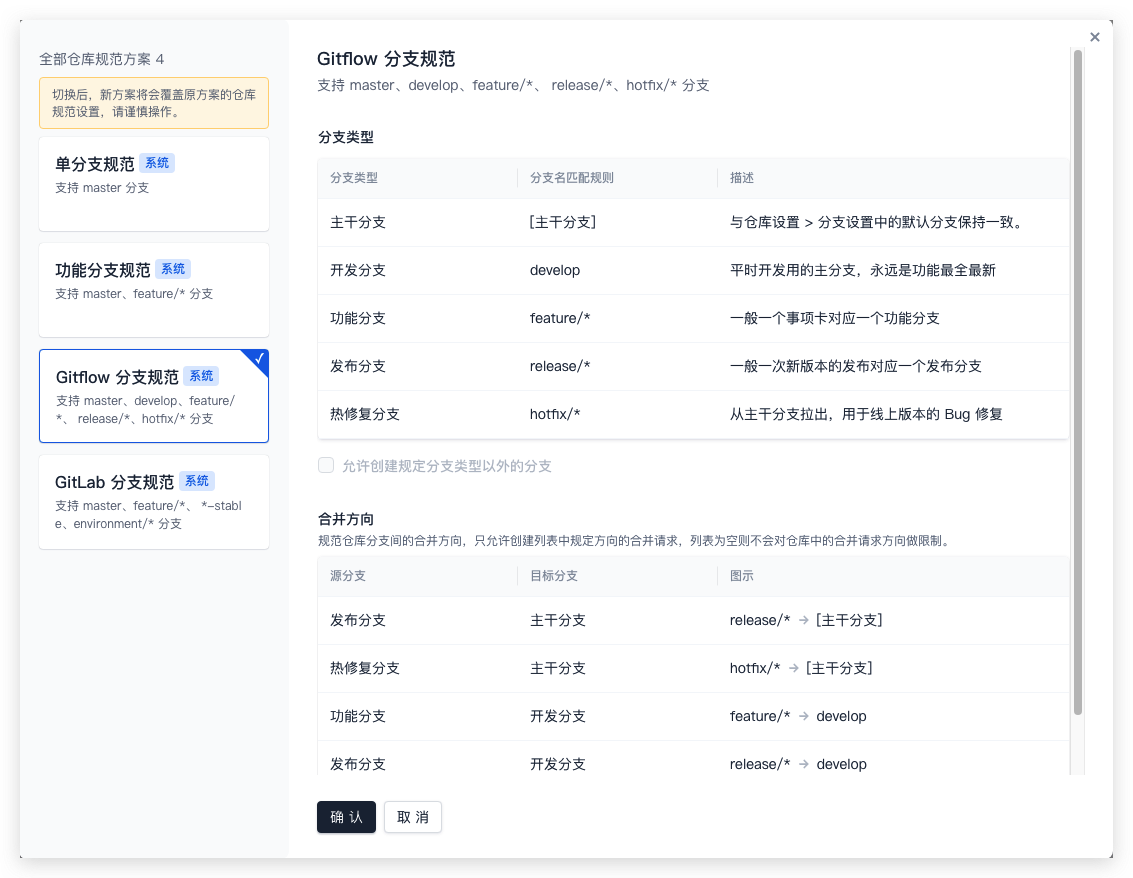This screenshot has width=1133, height=878.
Task: Click the 开发分支 cell in branch type table
Action: point(358,270)
